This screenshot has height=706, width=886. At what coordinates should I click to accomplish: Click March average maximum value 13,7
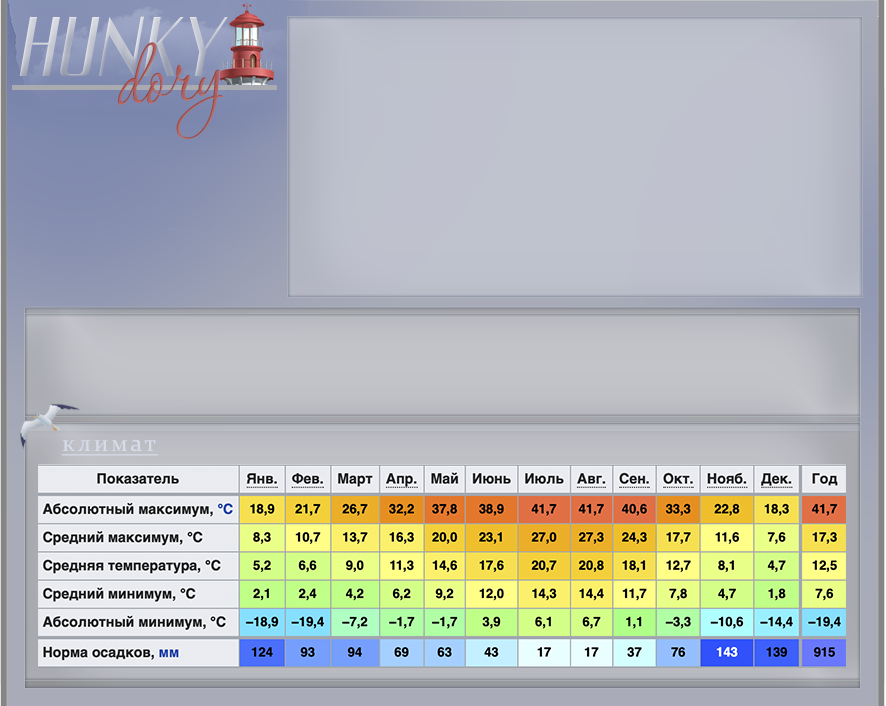[354, 538]
